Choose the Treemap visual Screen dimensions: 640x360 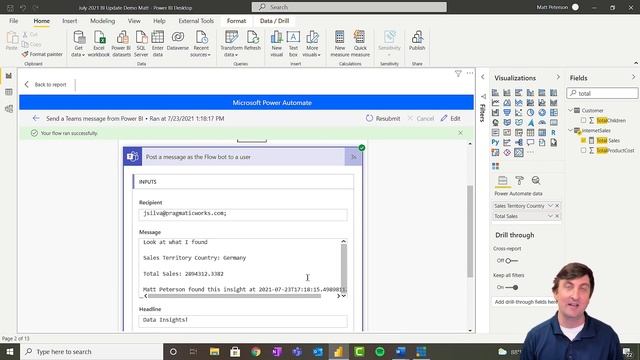(554, 112)
